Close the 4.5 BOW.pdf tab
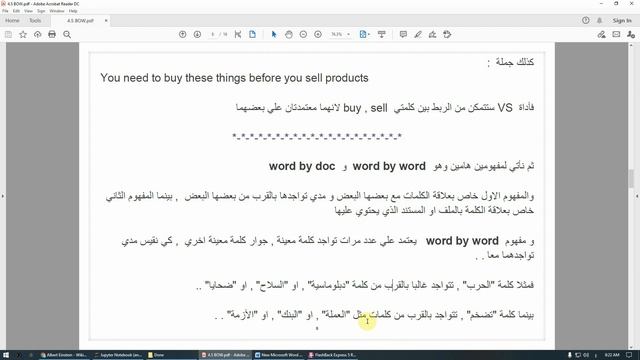The width and height of the screenshot is (640, 360). point(106,20)
